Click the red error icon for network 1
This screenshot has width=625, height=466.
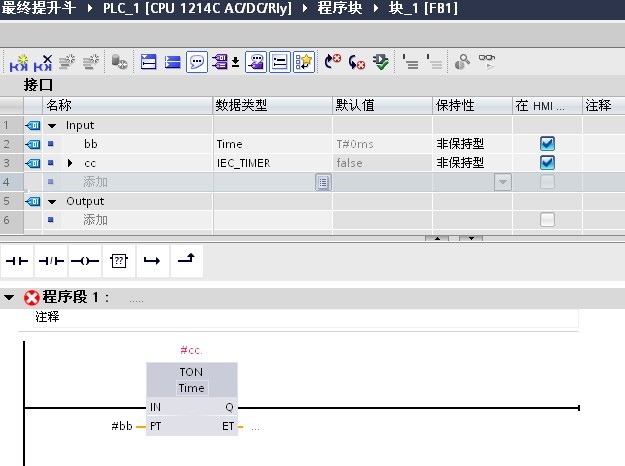click(x=31, y=297)
